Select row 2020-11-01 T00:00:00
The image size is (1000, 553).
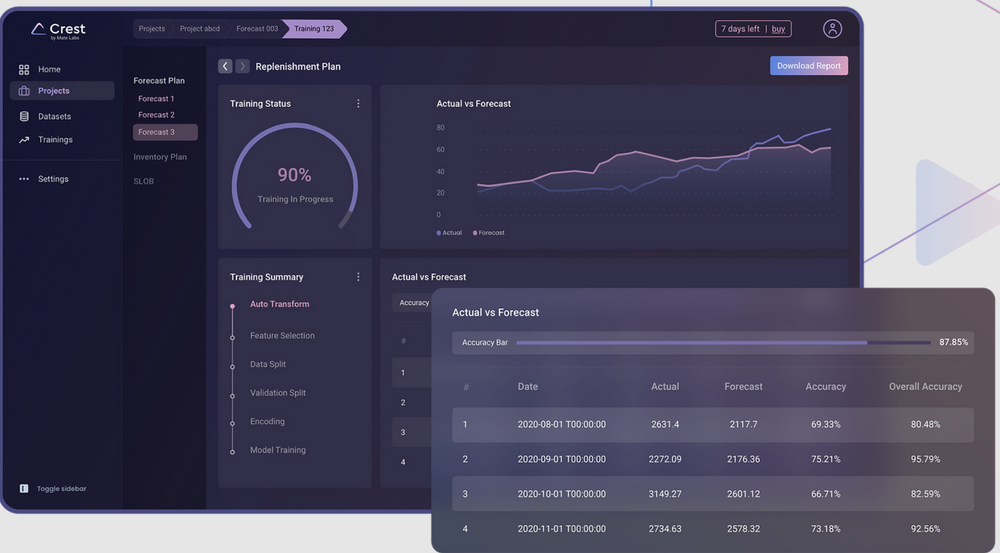tap(713, 529)
